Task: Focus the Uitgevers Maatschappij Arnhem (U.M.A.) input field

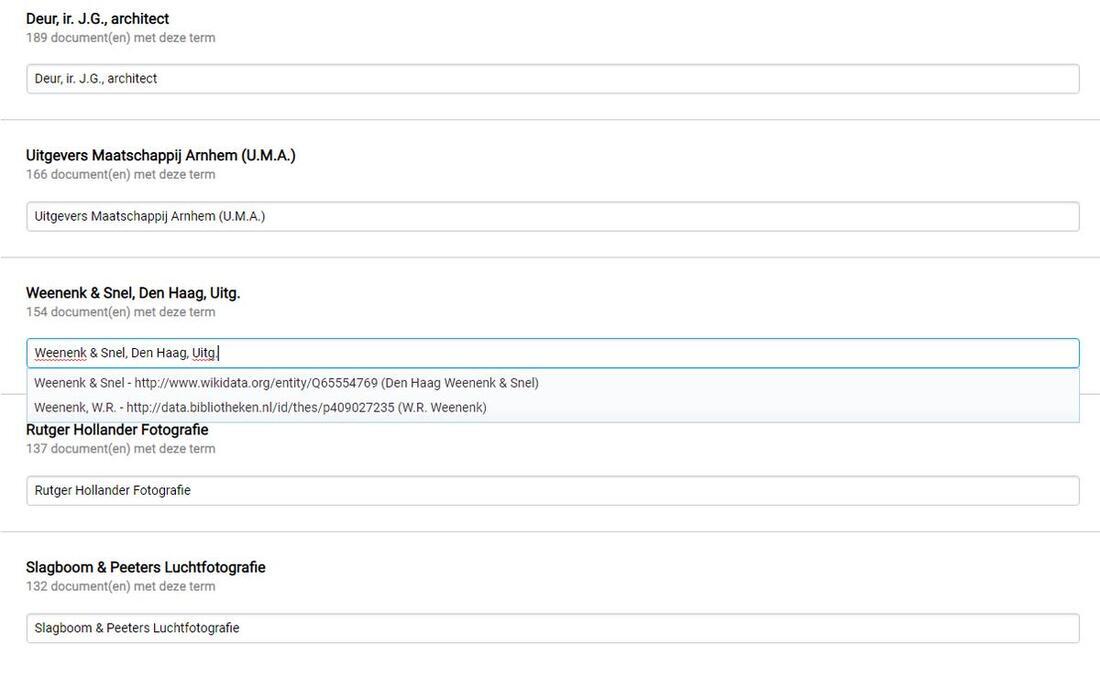Action: coord(553,216)
